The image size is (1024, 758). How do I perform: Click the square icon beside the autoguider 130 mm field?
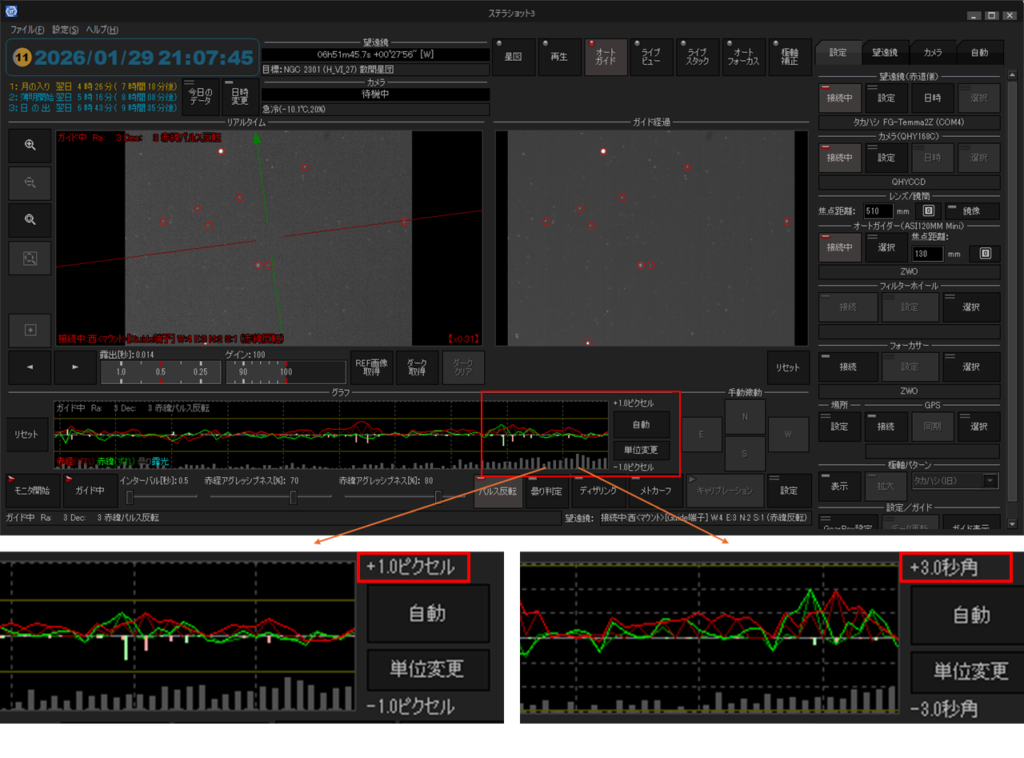tap(985, 254)
